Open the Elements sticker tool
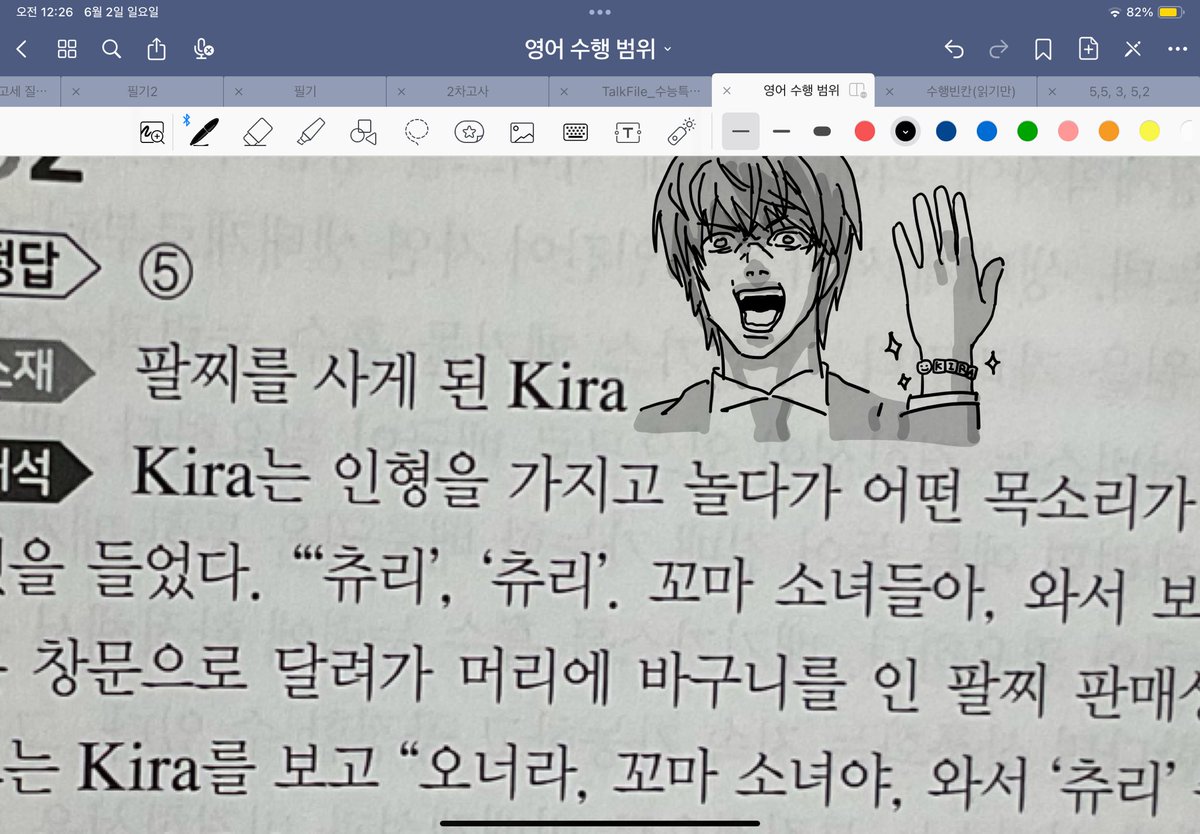Image resolution: width=1200 pixels, height=834 pixels. coord(469,132)
